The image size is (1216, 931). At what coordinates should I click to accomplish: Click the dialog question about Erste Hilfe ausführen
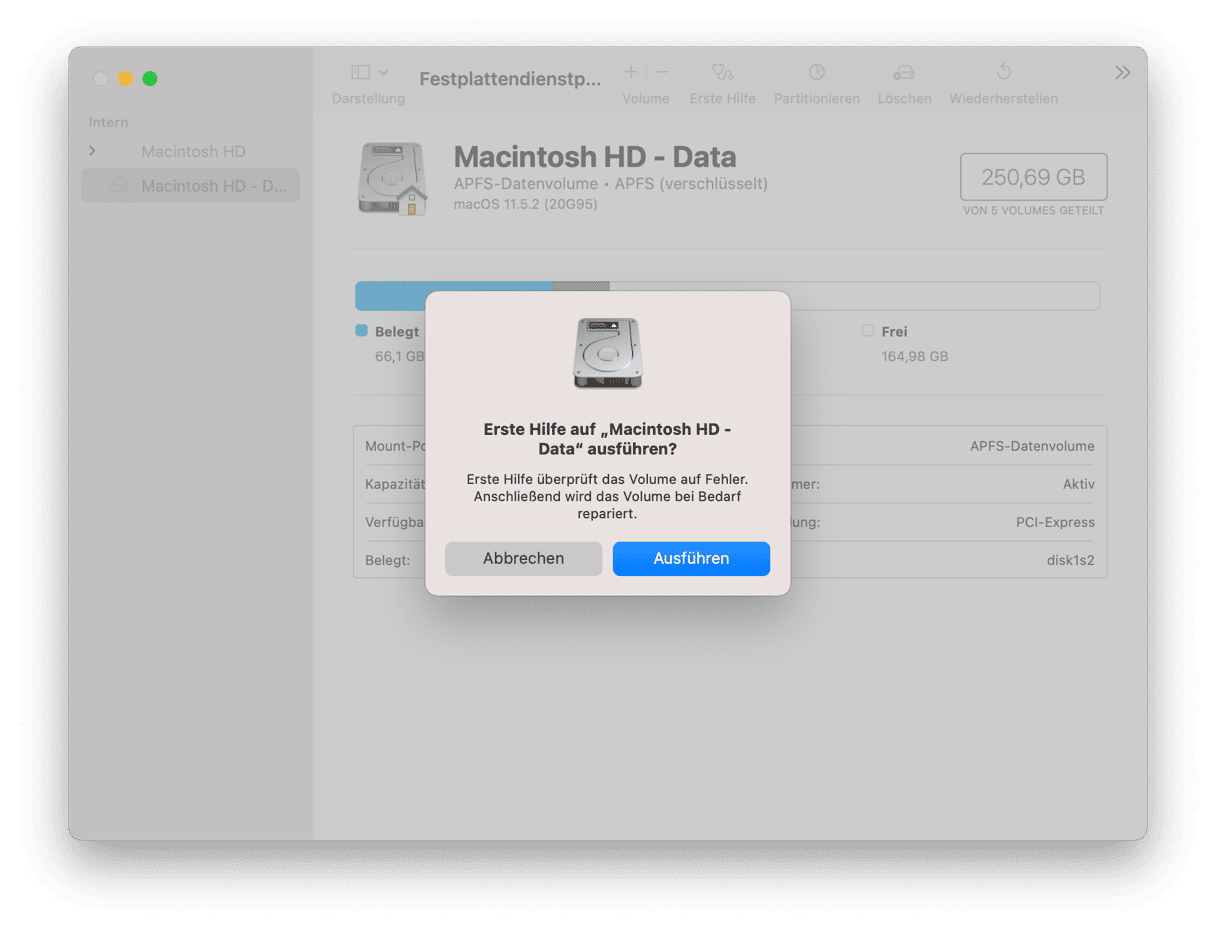(x=608, y=439)
